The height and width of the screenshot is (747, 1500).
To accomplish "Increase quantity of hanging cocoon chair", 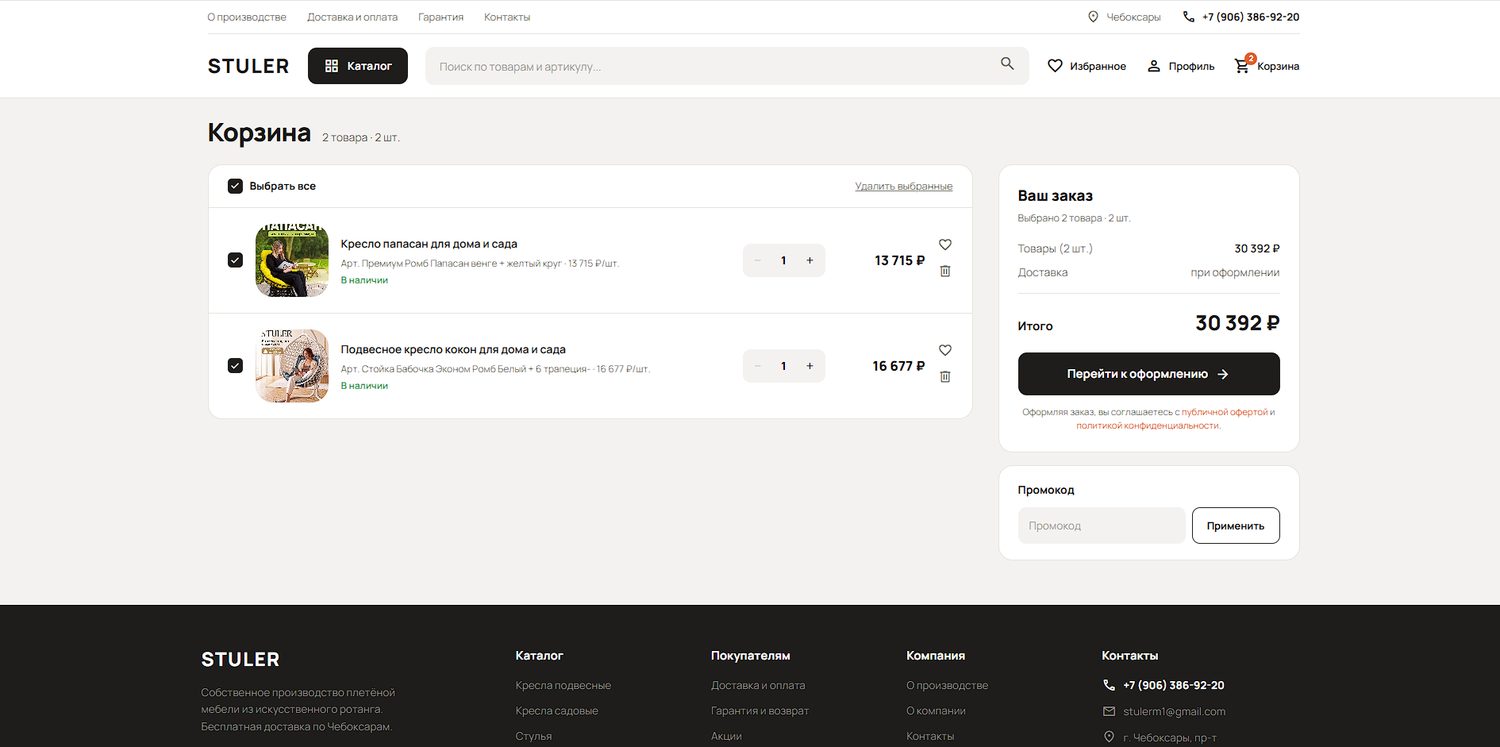I will tap(810, 367).
